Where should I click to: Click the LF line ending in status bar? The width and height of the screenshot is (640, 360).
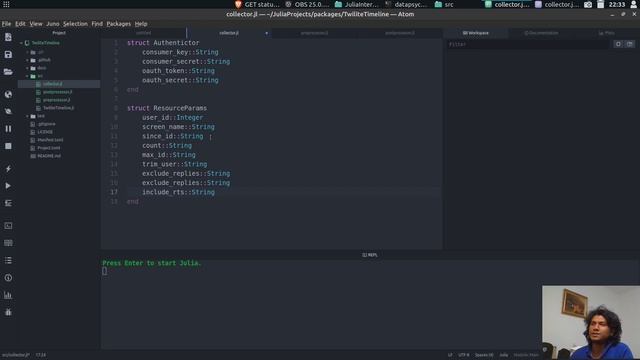click(450, 355)
